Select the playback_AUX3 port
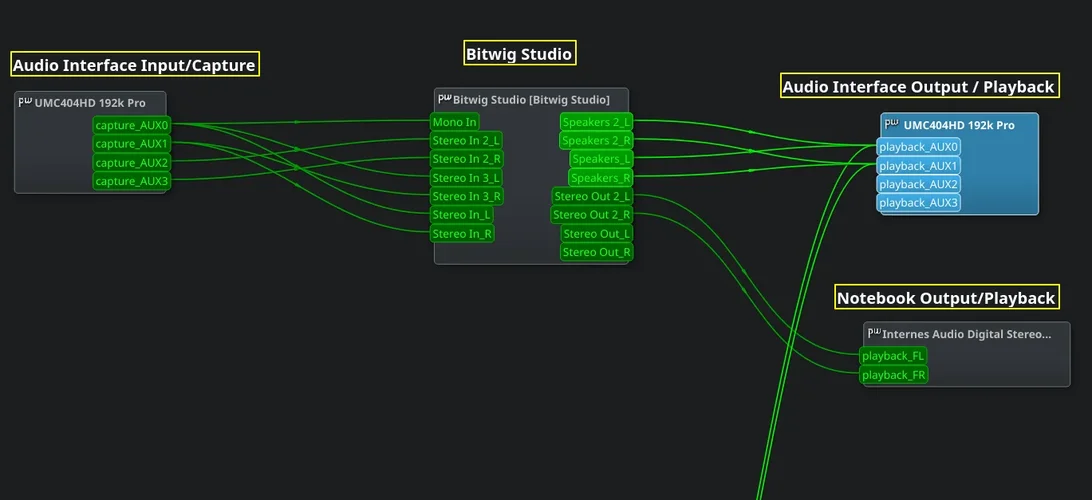This screenshot has width=1092, height=500. [919, 203]
